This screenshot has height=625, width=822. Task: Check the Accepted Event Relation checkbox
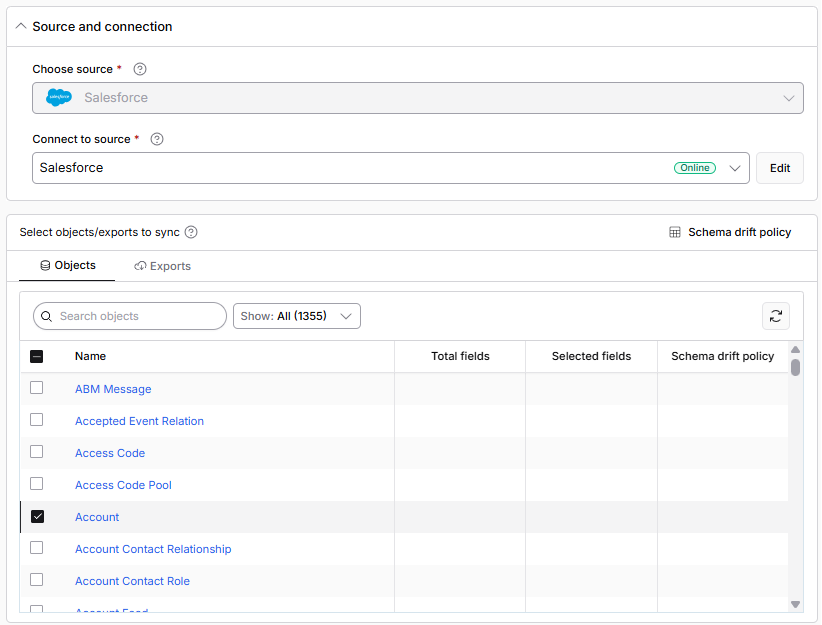(x=37, y=419)
